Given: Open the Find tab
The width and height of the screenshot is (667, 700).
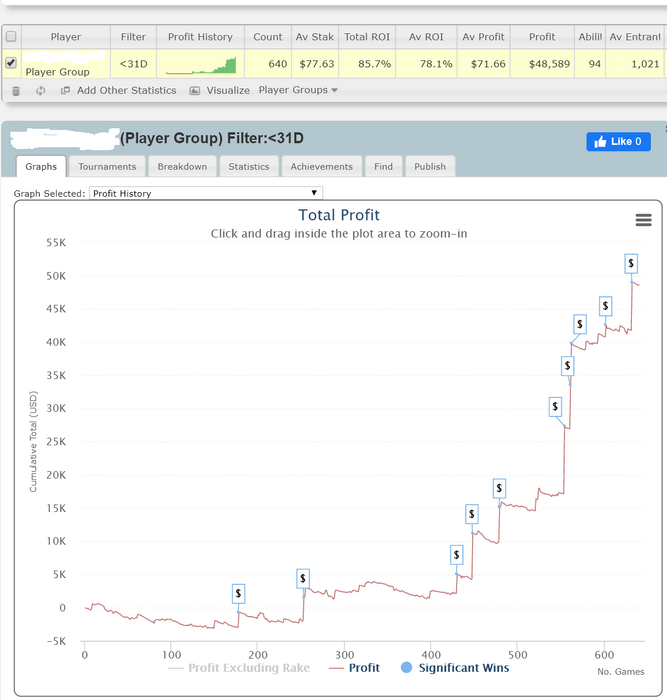Looking at the screenshot, I should coord(384,167).
